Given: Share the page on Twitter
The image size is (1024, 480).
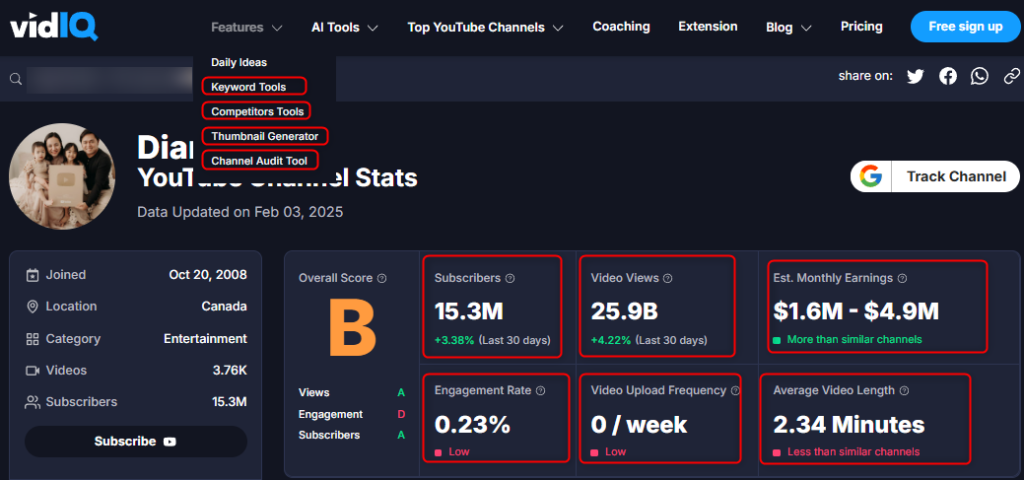Looking at the screenshot, I should coord(916,76).
